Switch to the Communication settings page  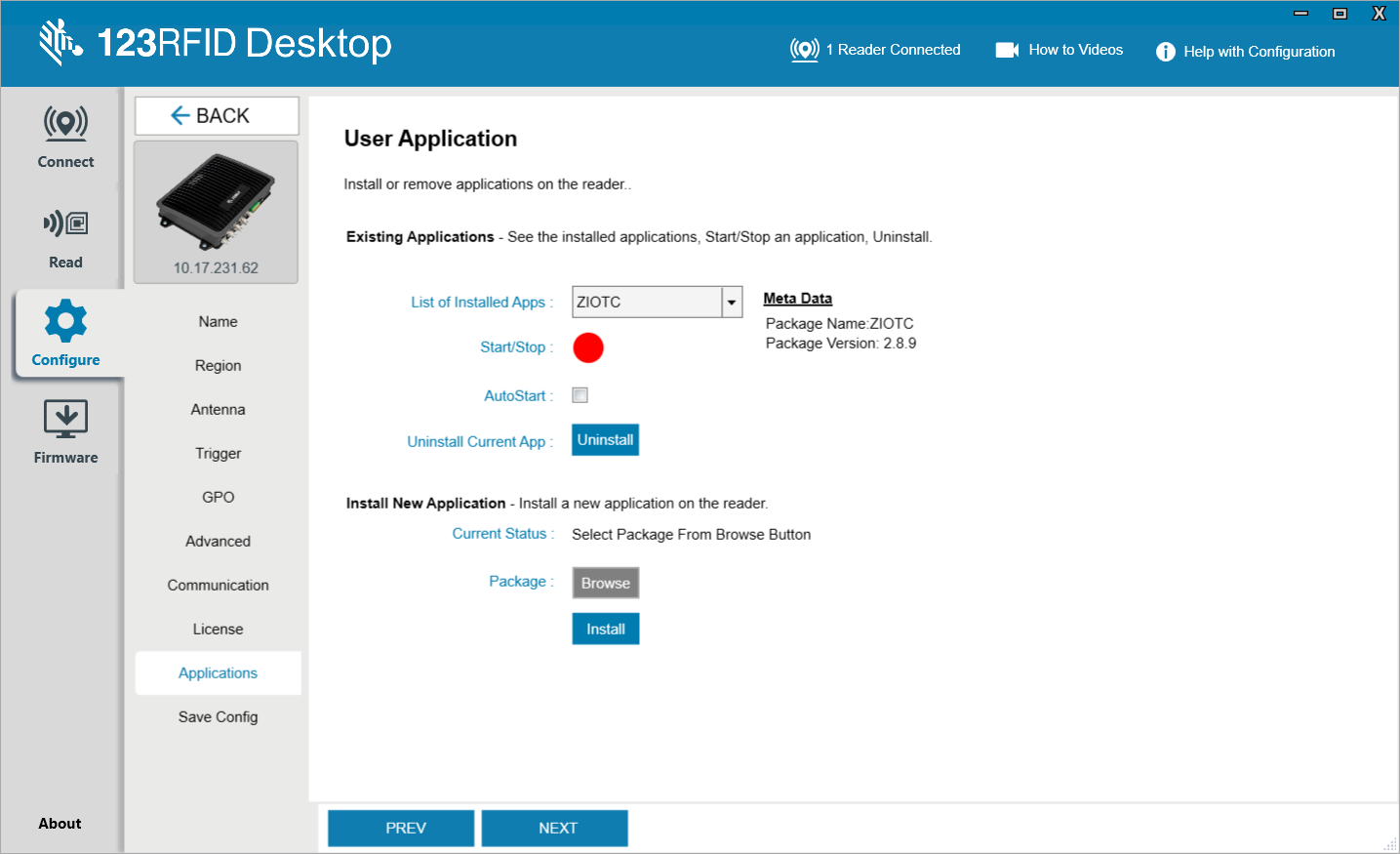[217, 585]
